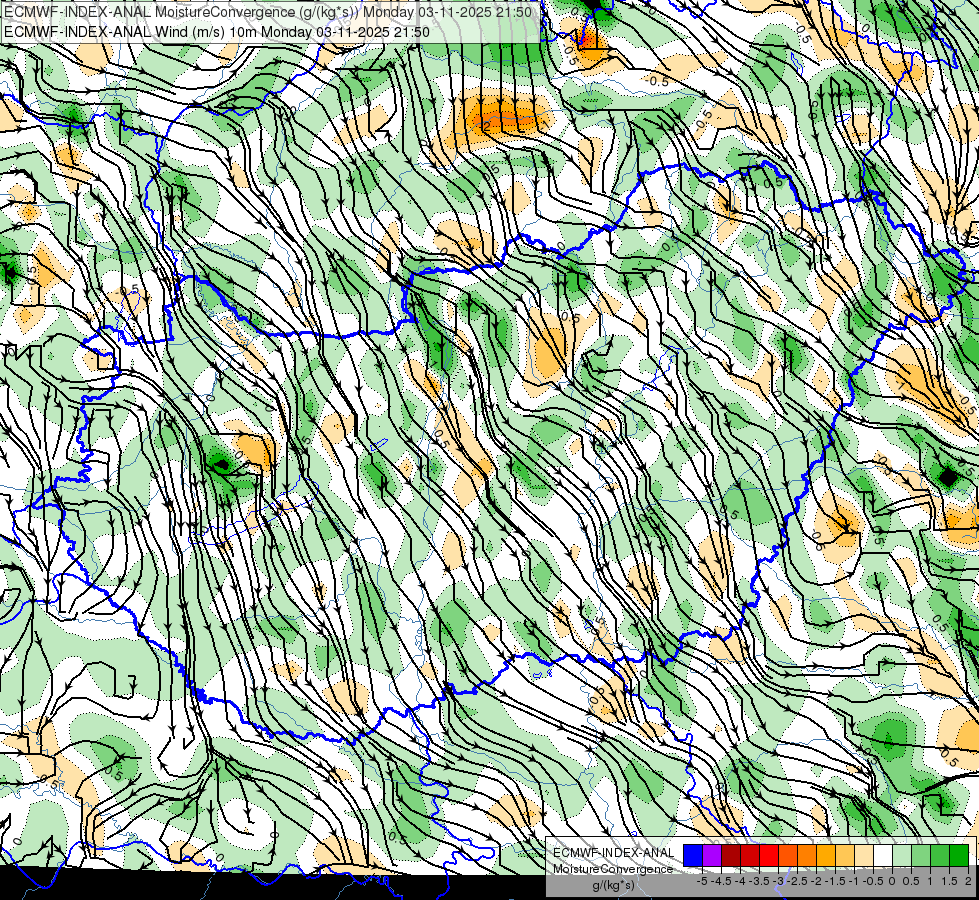Viewport: 979px width, 900px height.
Task: Click the g/(kg*s) unit label in legend
Action: coord(614,885)
